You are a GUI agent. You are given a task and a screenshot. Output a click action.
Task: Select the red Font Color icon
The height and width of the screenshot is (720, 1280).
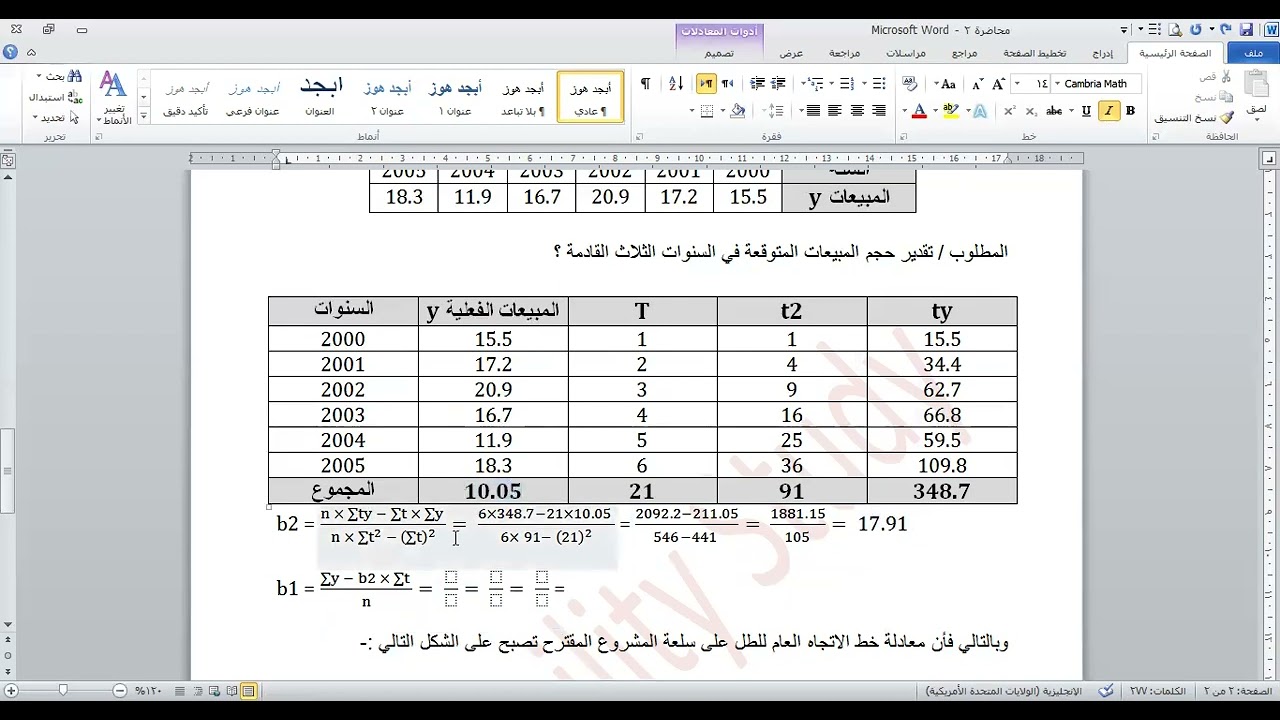(x=920, y=110)
